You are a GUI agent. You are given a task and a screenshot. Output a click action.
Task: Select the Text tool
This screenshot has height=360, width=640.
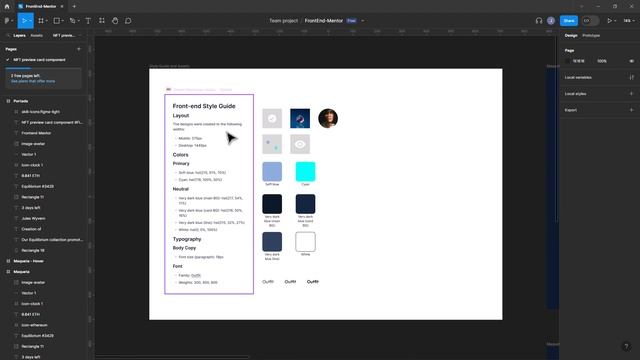pyautogui.click(x=88, y=20)
